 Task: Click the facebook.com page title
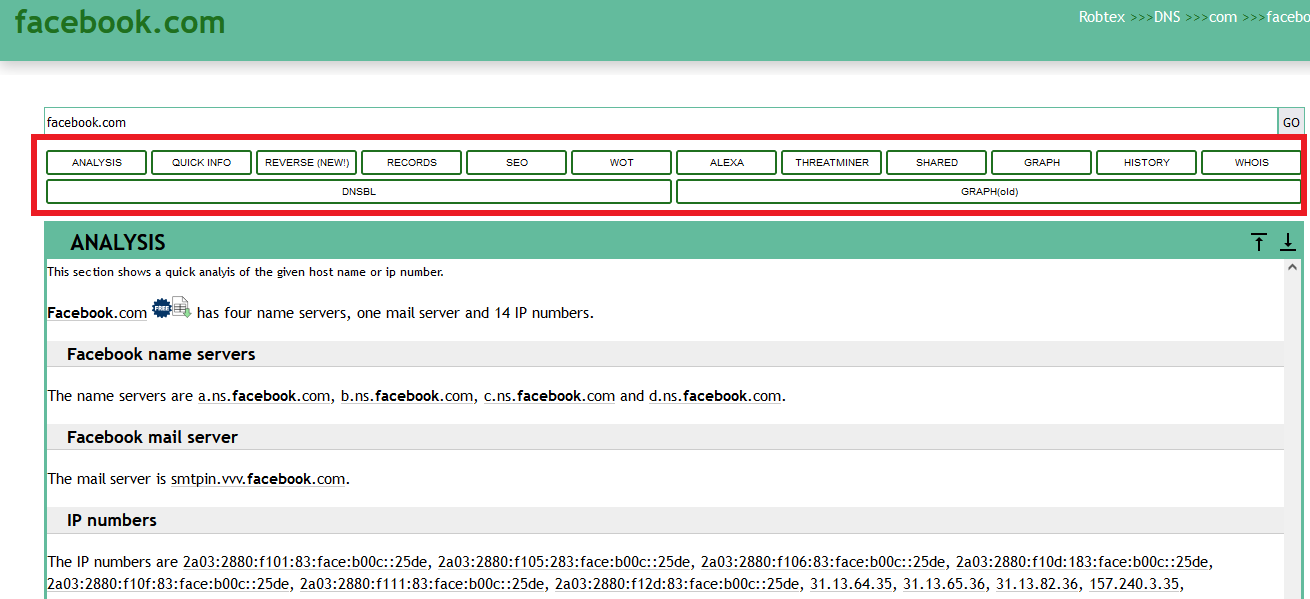(x=120, y=22)
